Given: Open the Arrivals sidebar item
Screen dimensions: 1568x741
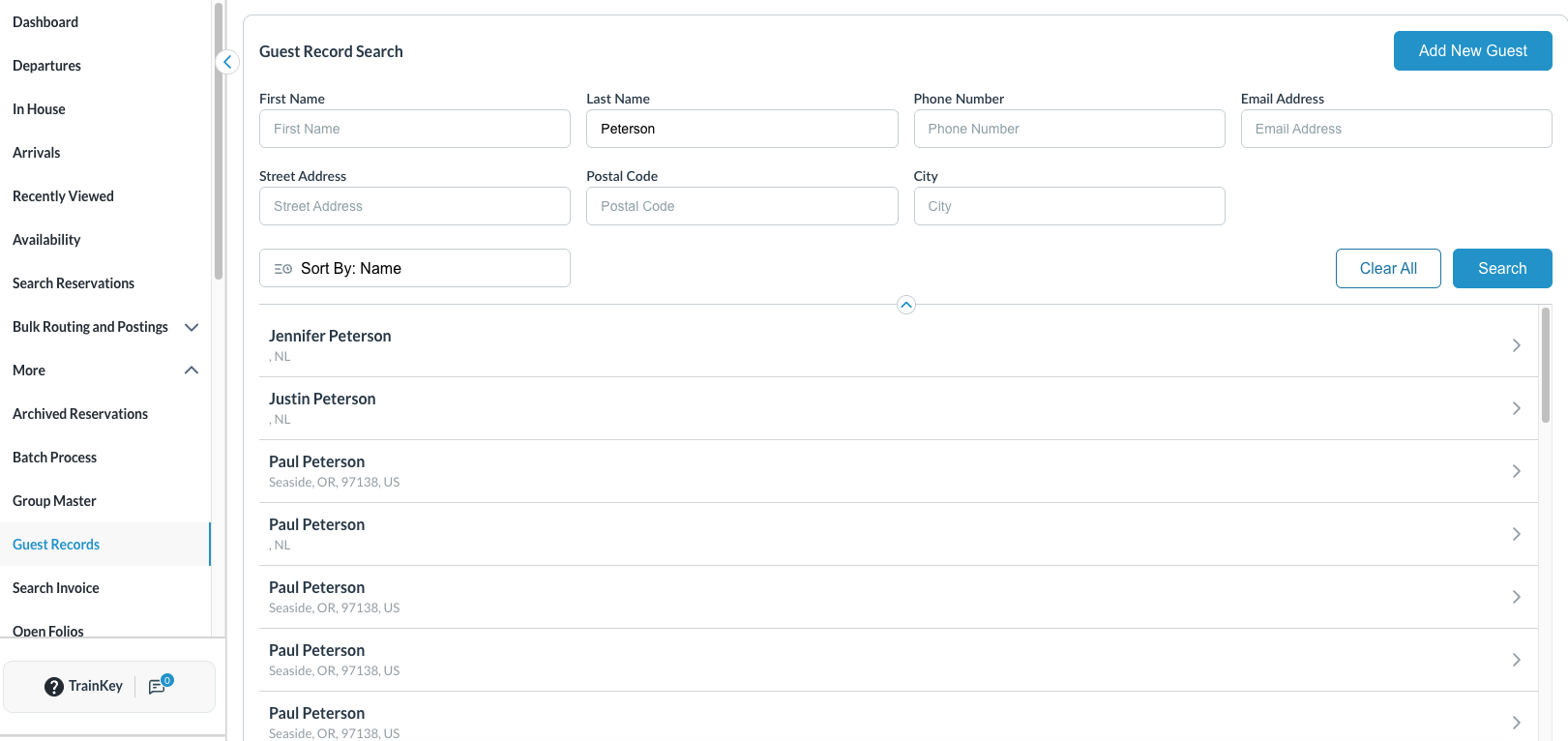Looking at the screenshot, I should (37, 153).
